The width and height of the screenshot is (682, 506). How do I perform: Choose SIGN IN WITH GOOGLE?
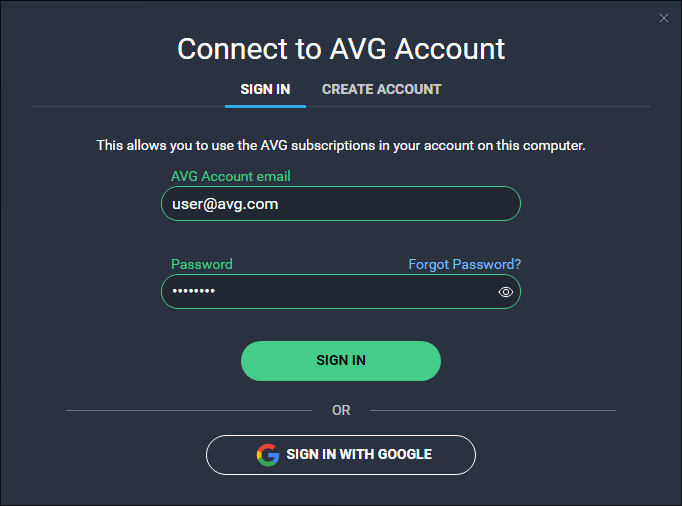(x=341, y=455)
